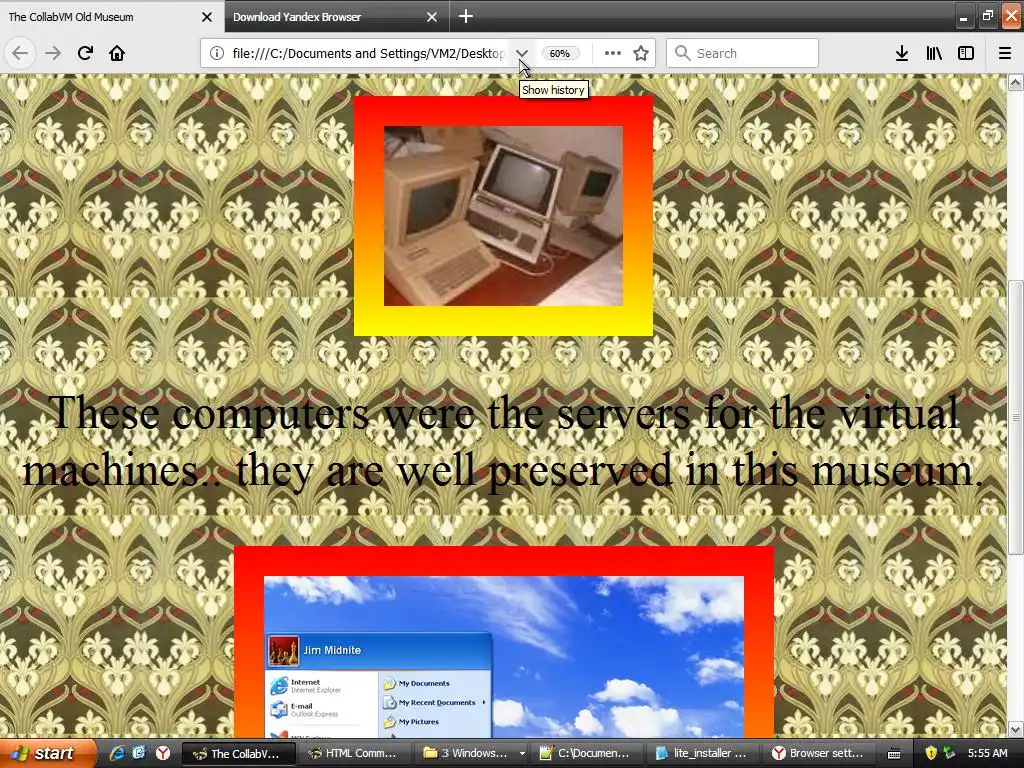This screenshot has width=1024, height=768.
Task: Open the browser home page
Action: (x=117, y=53)
